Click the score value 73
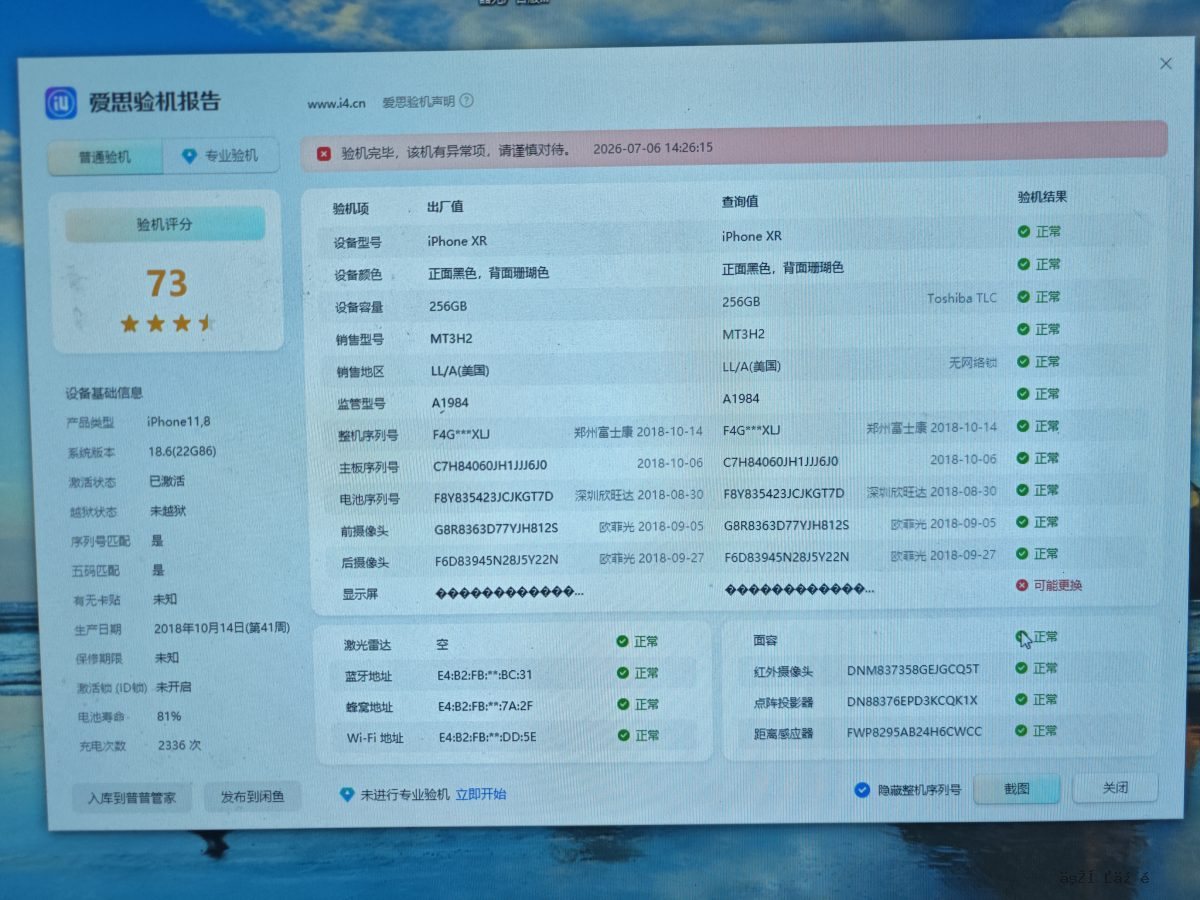 pyautogui.click(x=167, y=284)
